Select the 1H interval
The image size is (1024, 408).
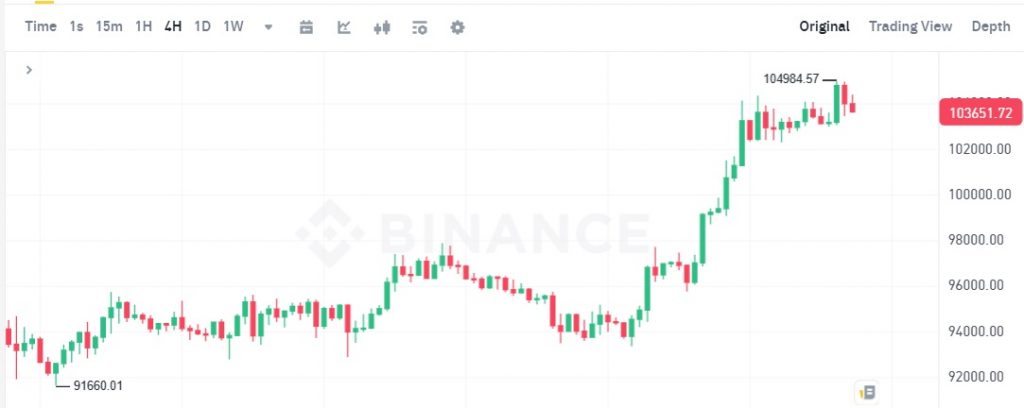pos(144,27)
